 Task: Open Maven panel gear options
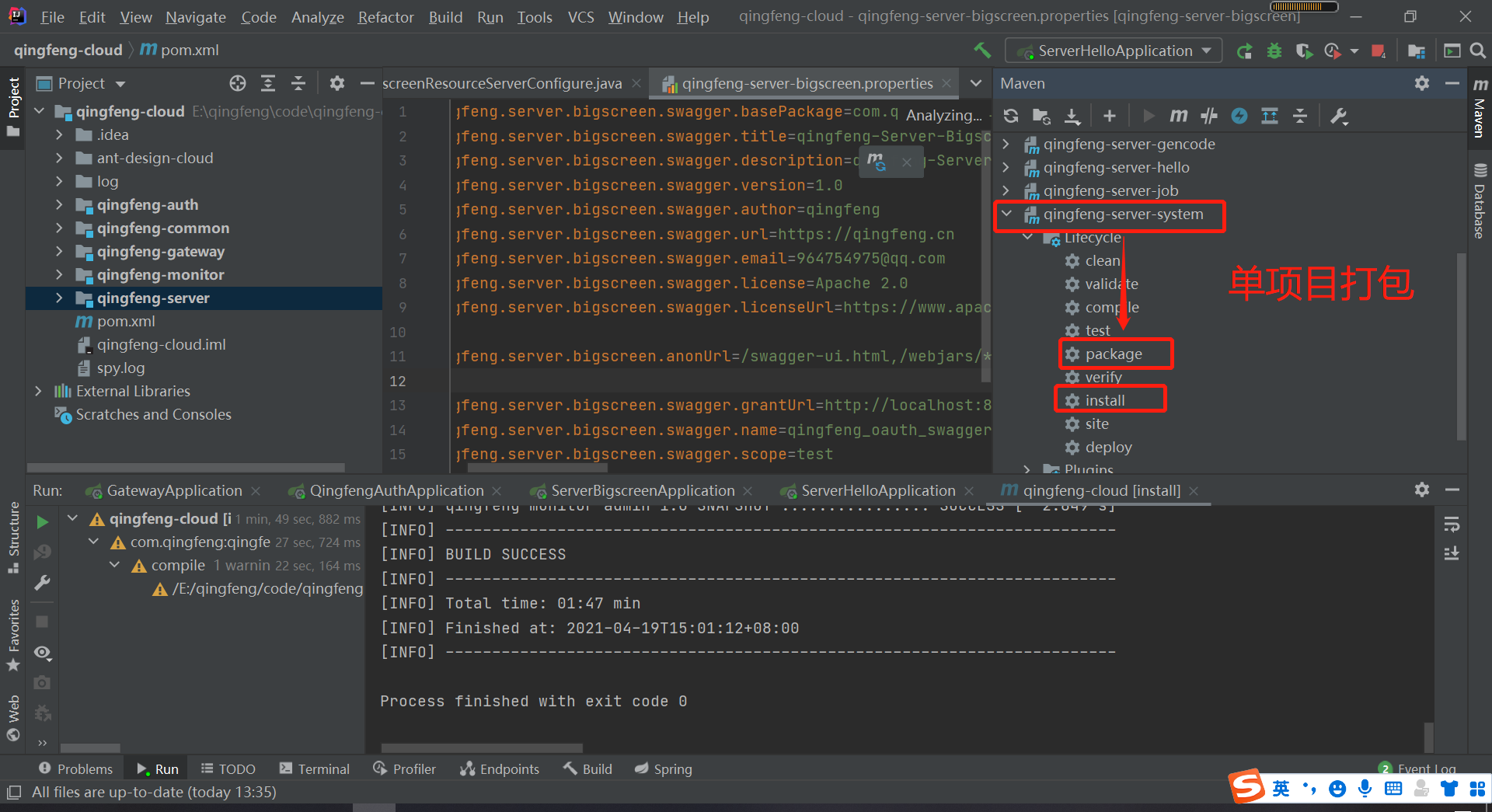1422,83
